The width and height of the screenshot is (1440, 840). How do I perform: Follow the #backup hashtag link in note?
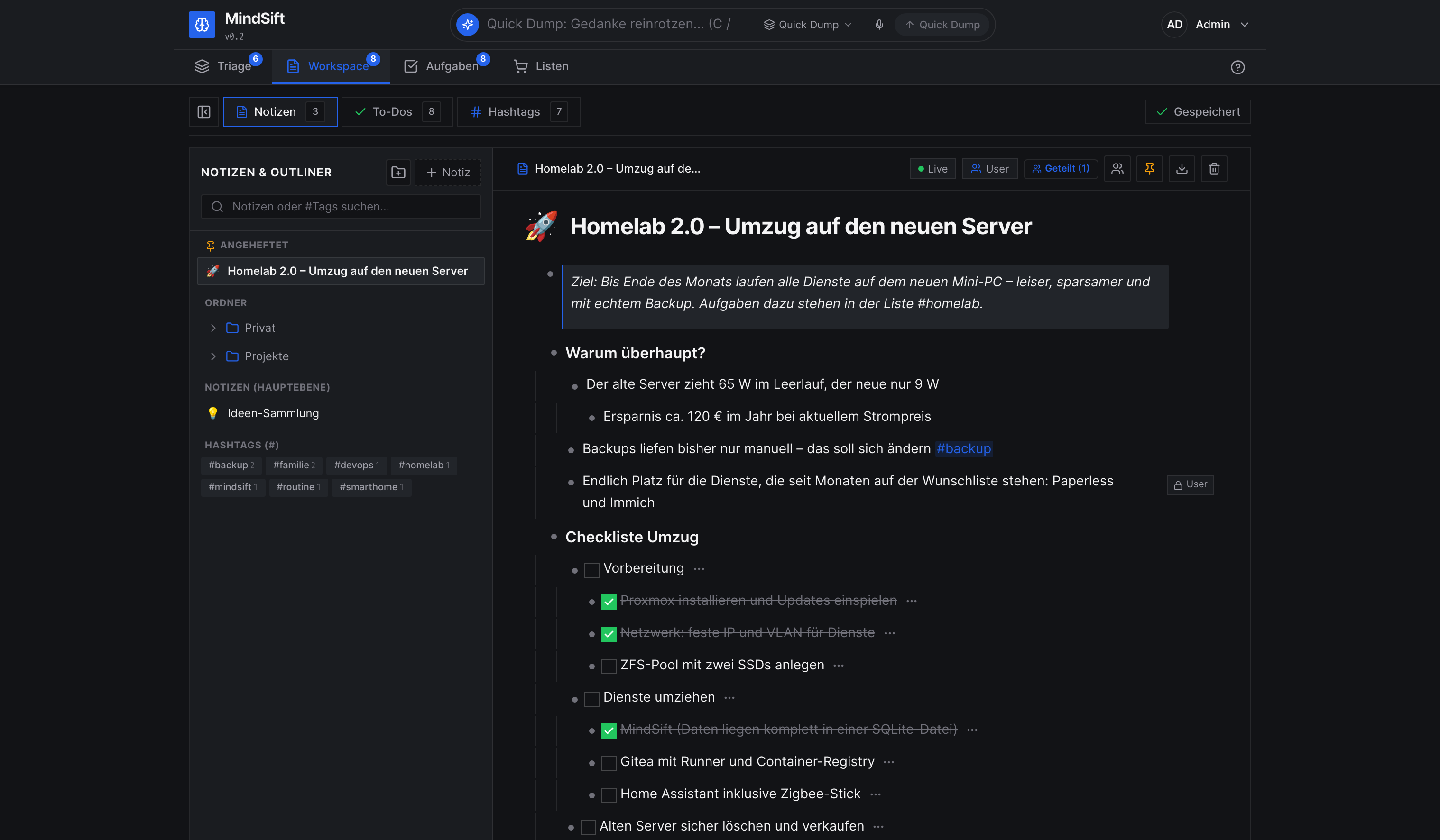(963, 449)
